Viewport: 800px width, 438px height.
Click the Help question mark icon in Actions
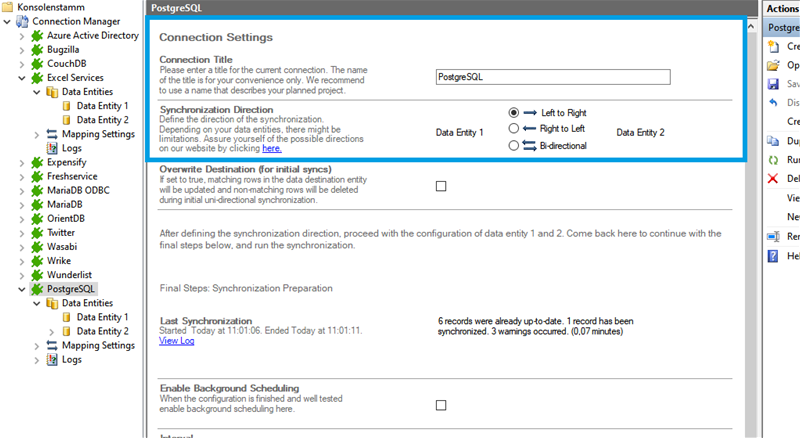(x=772, y=256)
